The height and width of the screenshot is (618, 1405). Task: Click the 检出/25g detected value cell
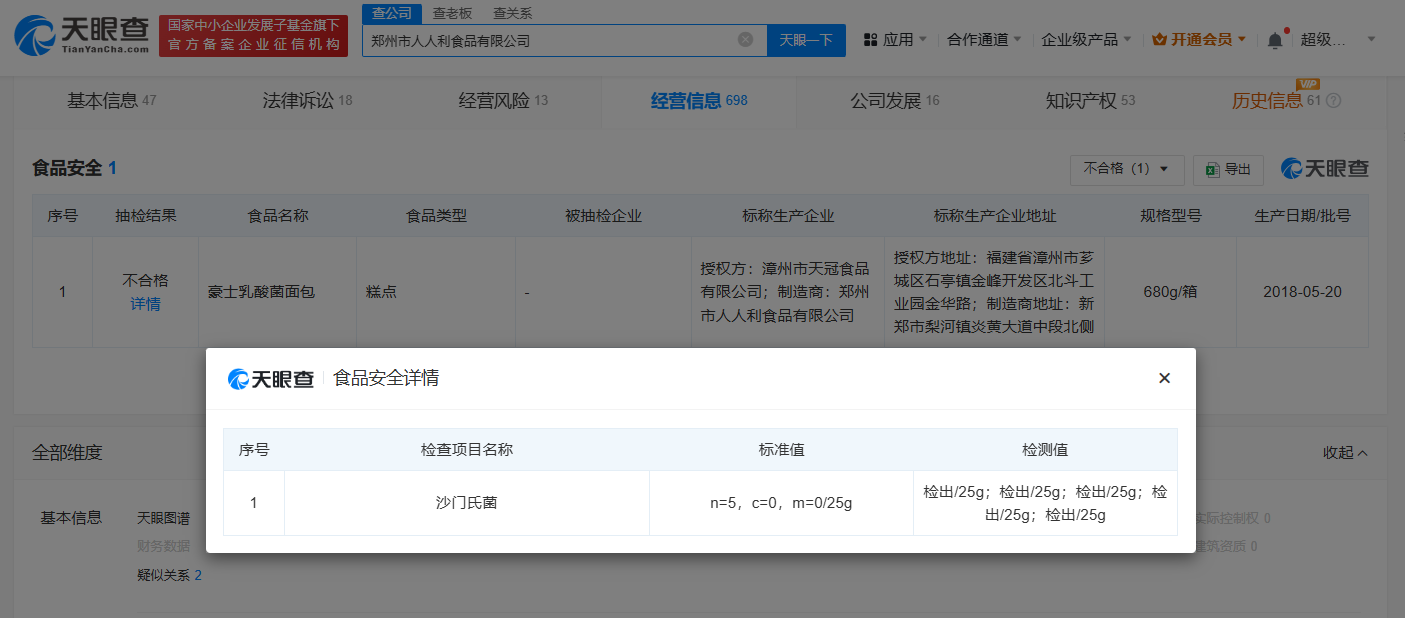[1045, 503]
